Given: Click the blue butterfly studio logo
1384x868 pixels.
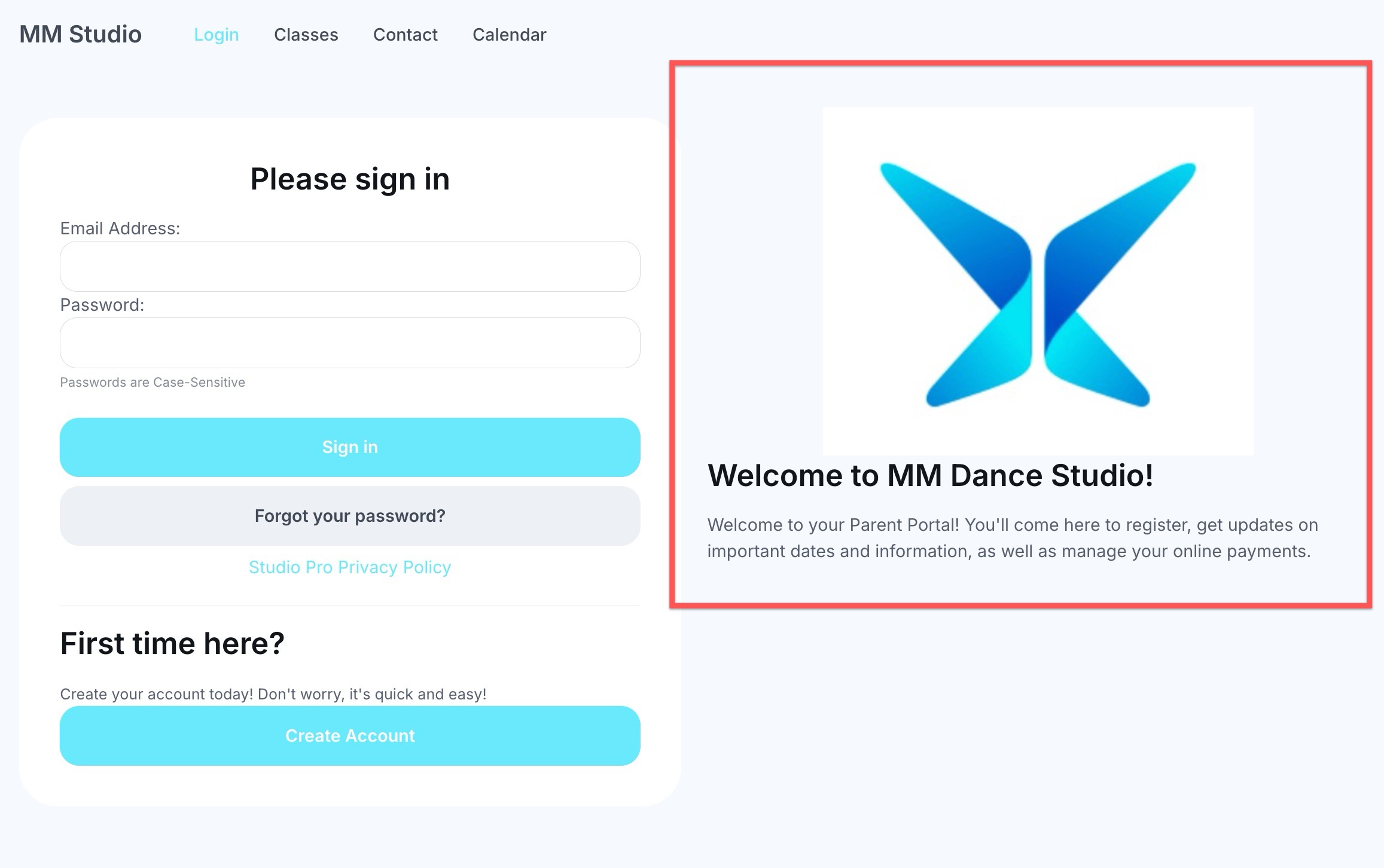Looking at the screenshot, I should pyautogui.click(x=1038, y=281).
